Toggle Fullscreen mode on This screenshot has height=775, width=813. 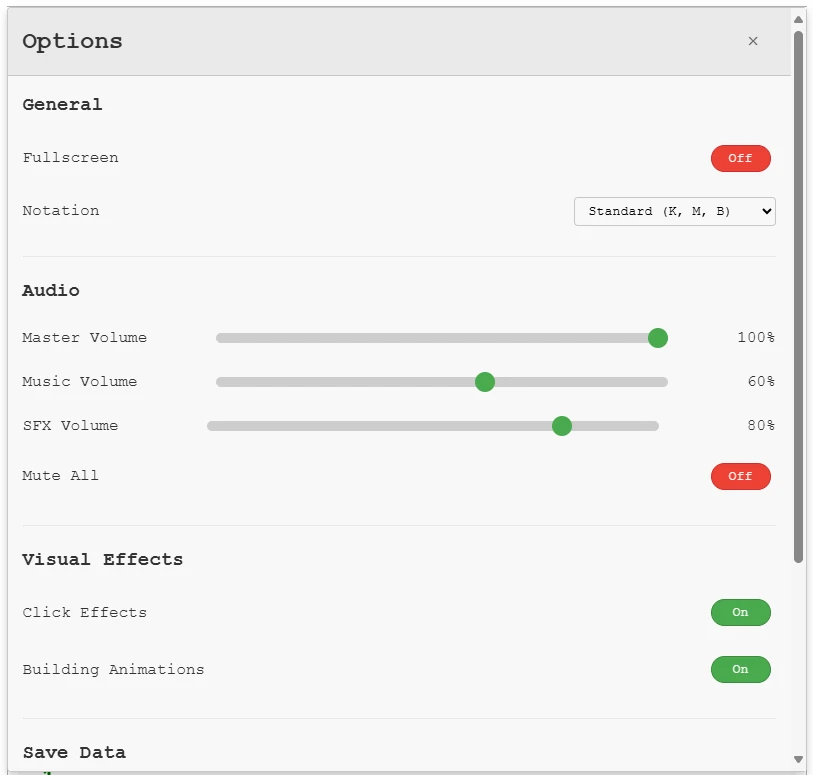(740, 158)
